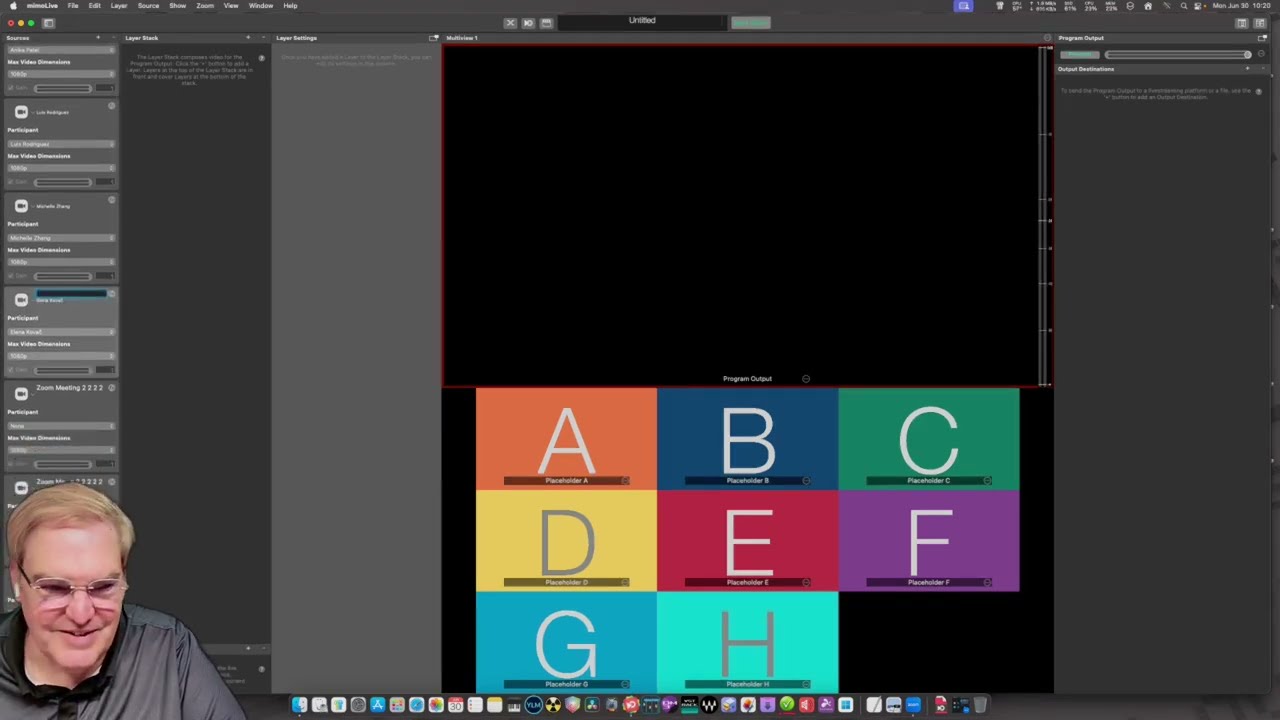Click the Zoom Meeting 2 2 2 2 source icon
Screen dimensions: 1280x720
click(21, 394)
